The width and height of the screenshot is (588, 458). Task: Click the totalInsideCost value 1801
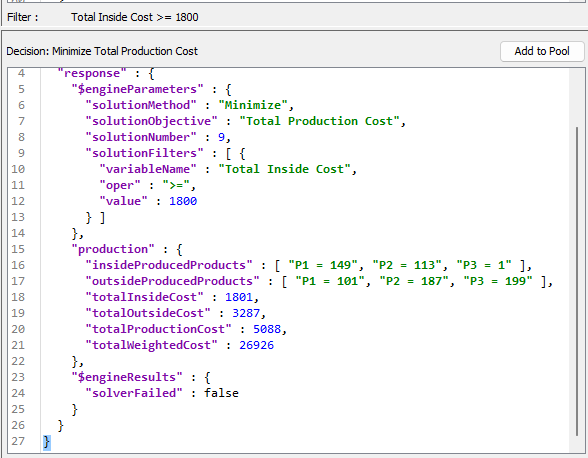pyautogui.click(x=239, y=297)
